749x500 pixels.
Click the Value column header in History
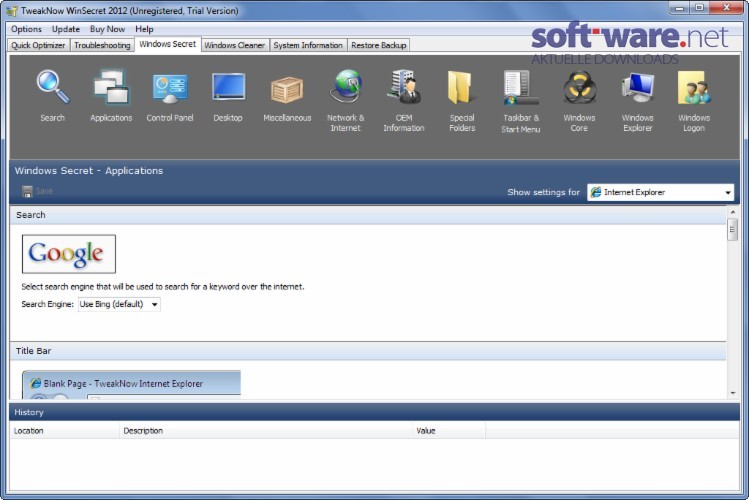click(449, 431)
